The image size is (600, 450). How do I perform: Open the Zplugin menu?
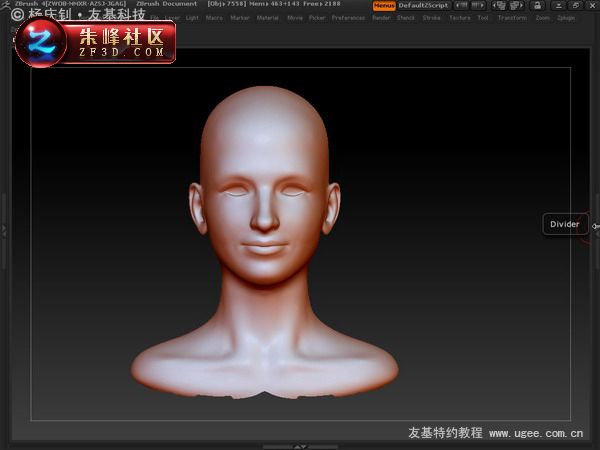566,18
